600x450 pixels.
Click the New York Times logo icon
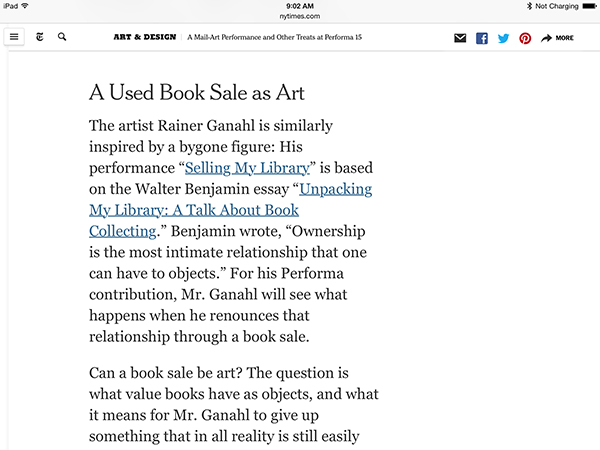coord(39,37)
